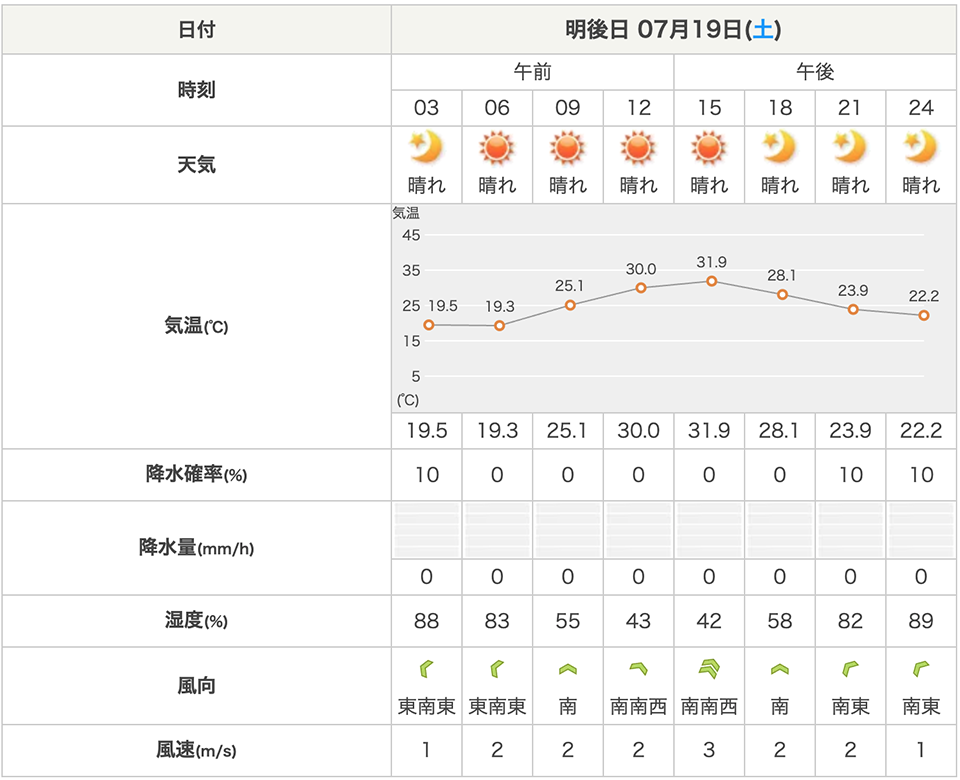Click the 東南東 wind arrow at 03 o'clock
The image size is (960, 780).
[x=427, y=668]
